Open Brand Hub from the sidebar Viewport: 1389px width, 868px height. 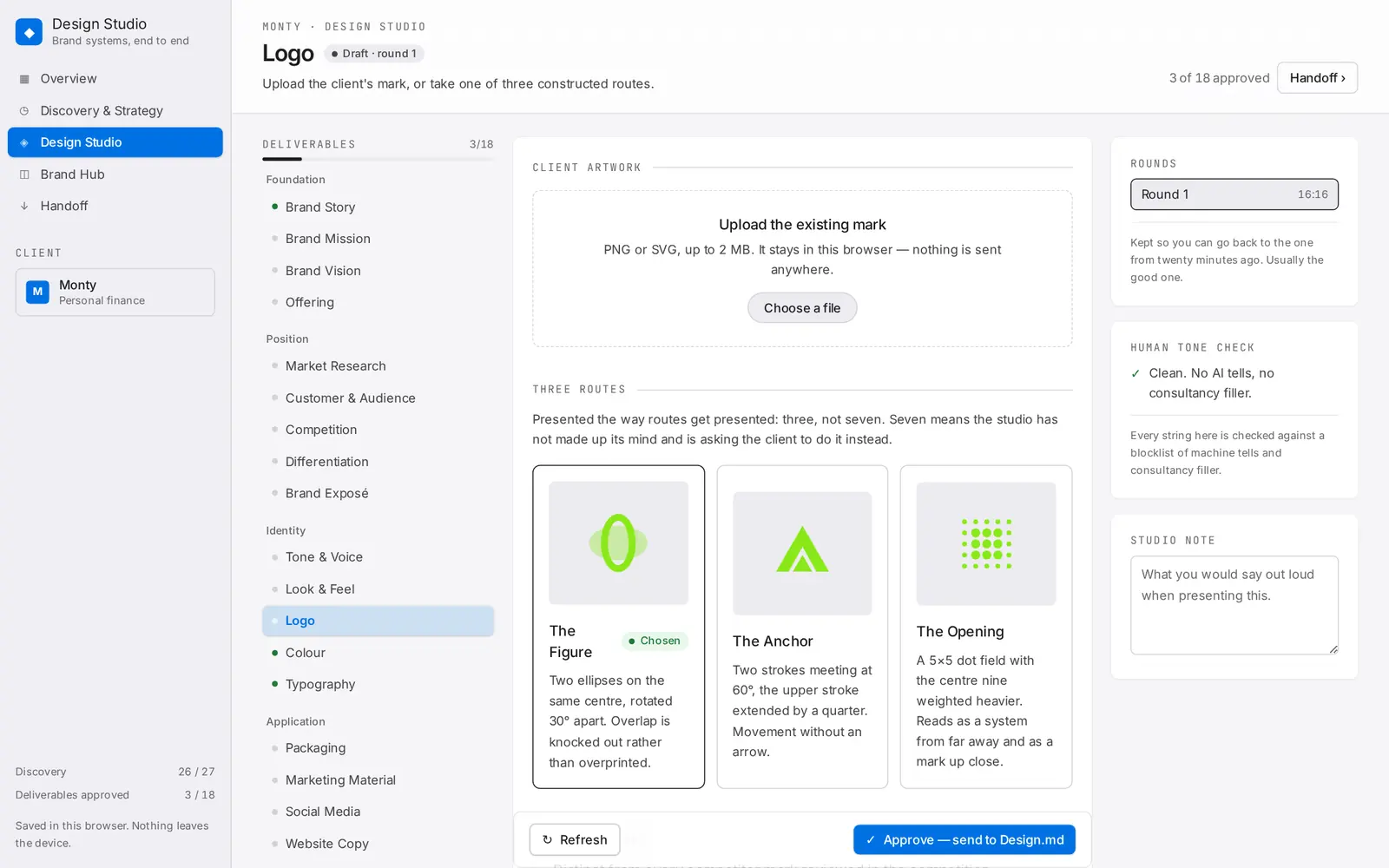coord(115,174)
